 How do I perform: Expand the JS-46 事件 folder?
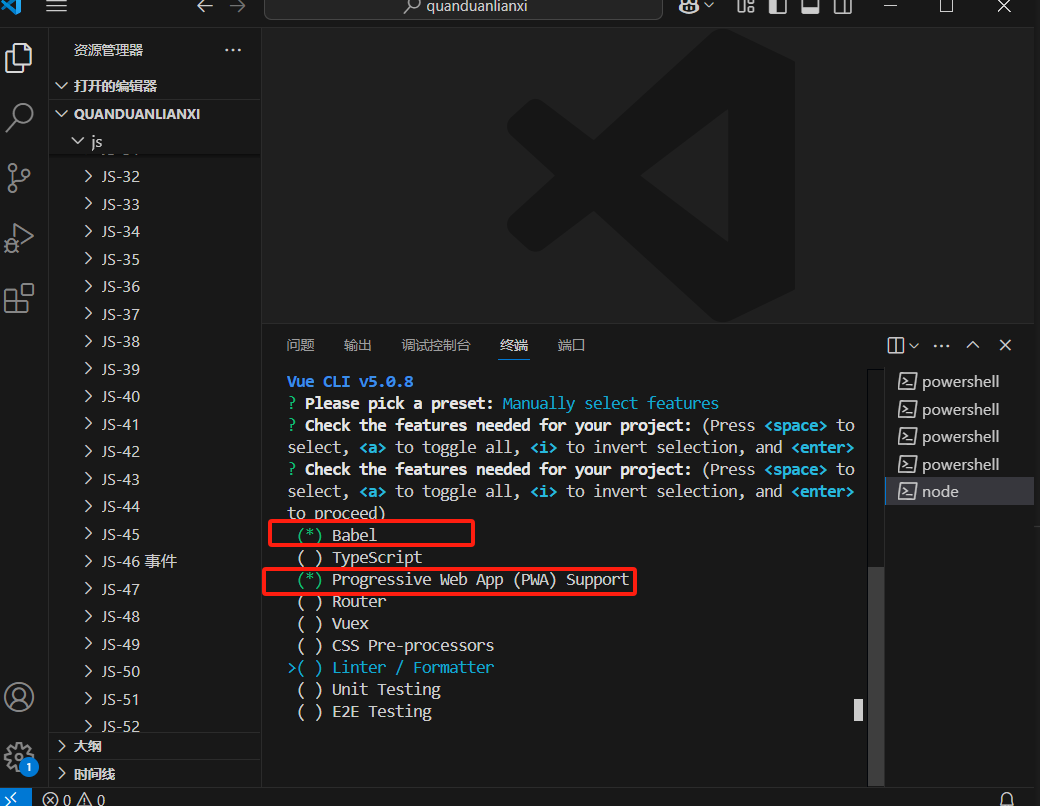pos(155,562)
